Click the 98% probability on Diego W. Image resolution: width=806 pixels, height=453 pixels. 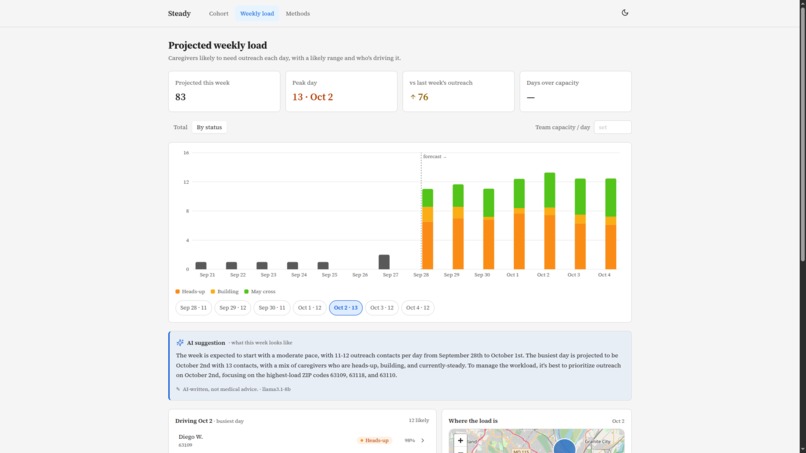point(410,441)
